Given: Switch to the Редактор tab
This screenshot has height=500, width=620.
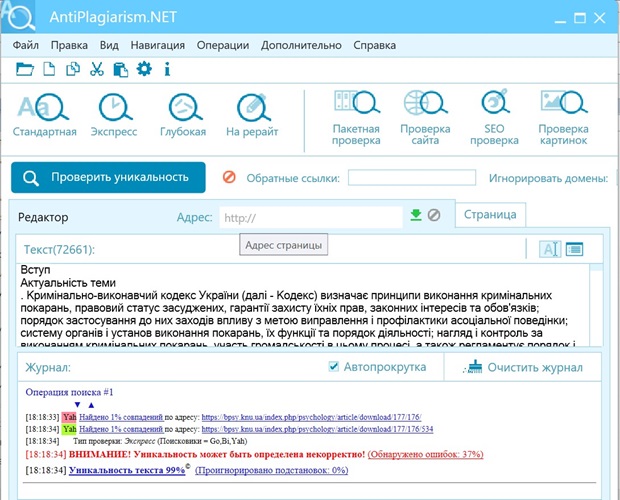Looking at the screenshot, I should (43, 217).
